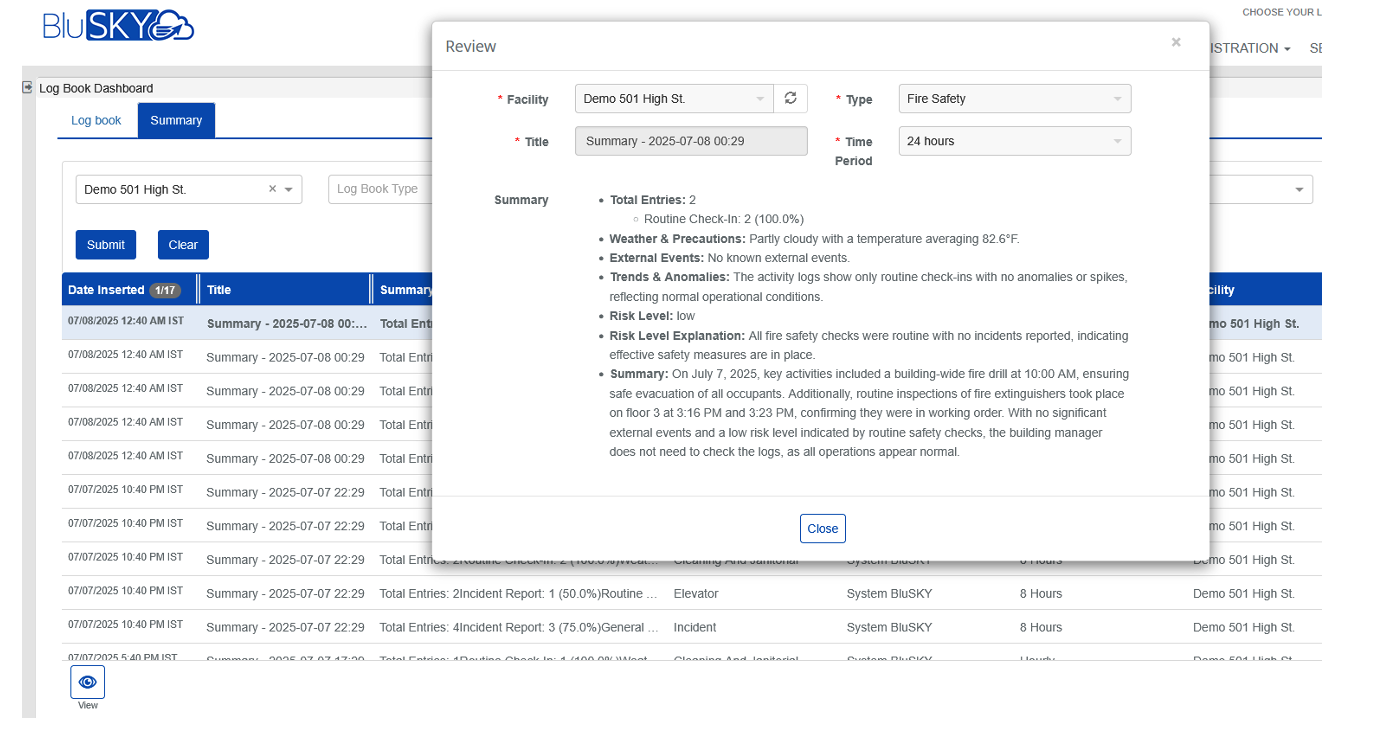Clear the Demo 501 High St. filter selection

pyautogui.click(x=272, y=189)
